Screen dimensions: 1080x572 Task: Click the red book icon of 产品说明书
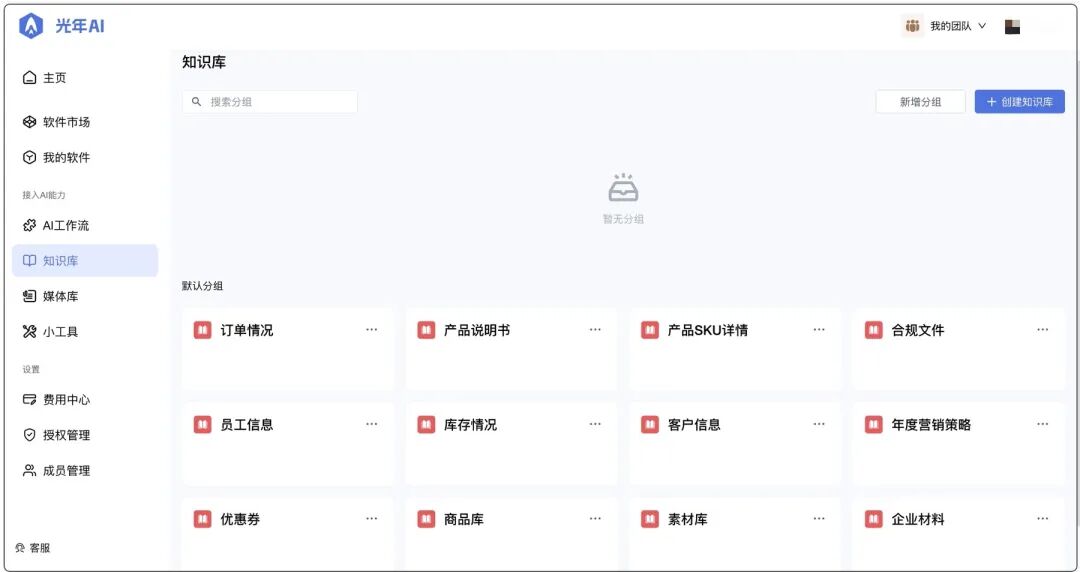(426, 330)
